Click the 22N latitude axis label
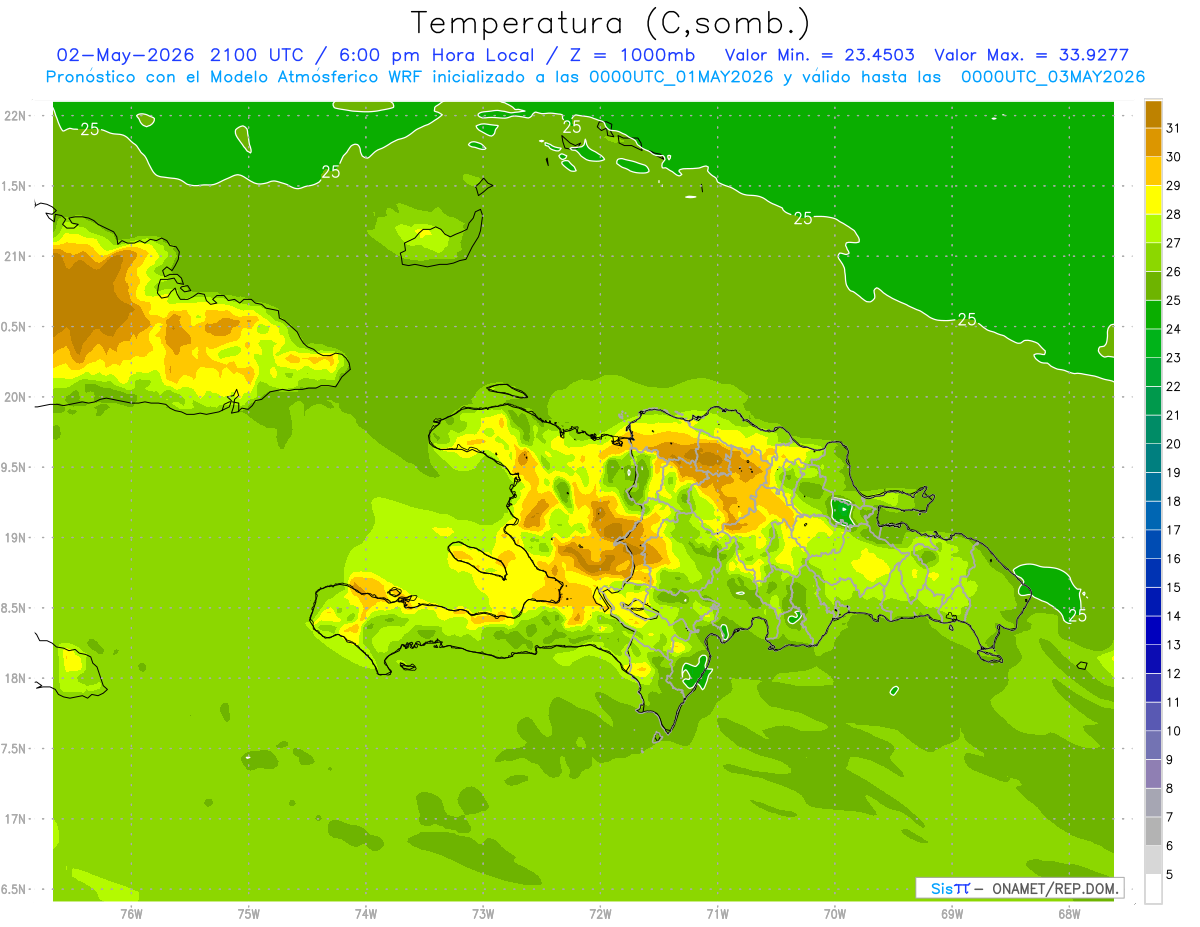 (x=17, y=116)
